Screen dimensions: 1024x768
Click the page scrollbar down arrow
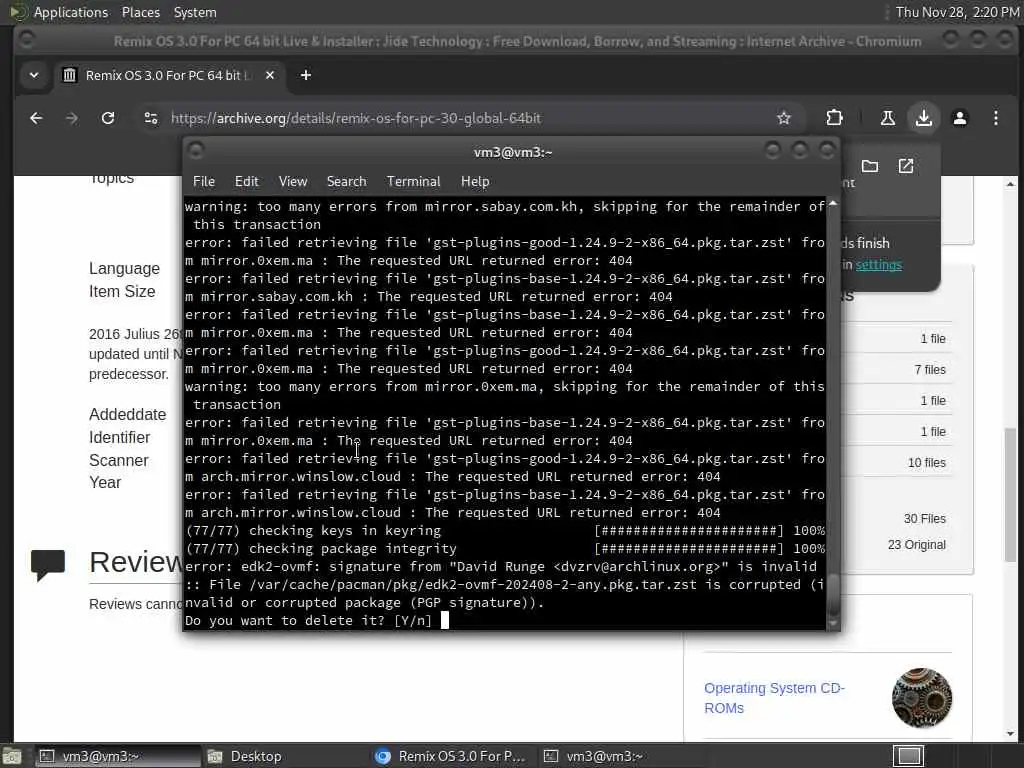1010,733
